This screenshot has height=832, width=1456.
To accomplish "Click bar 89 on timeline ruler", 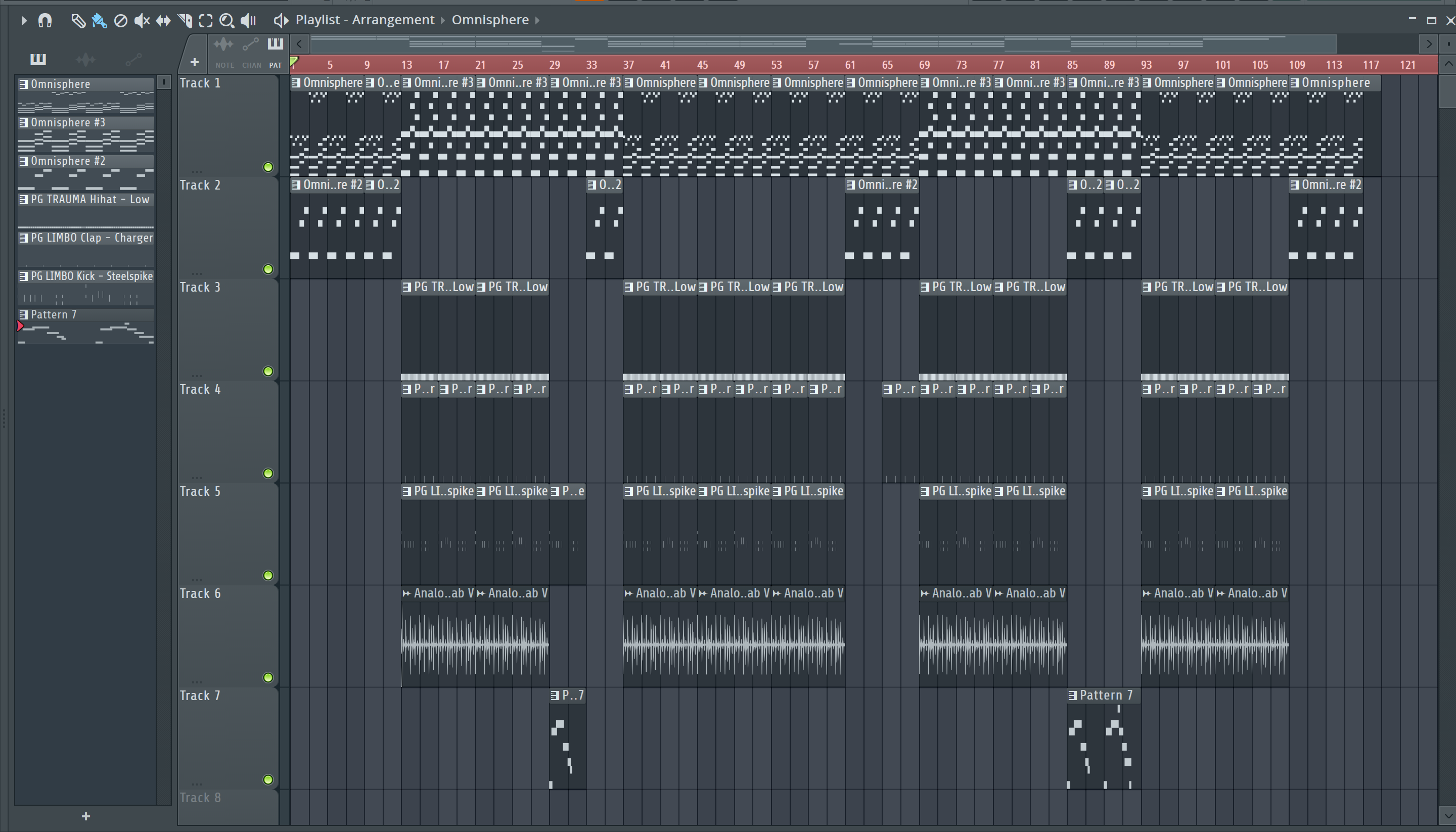I will 1109,65.
